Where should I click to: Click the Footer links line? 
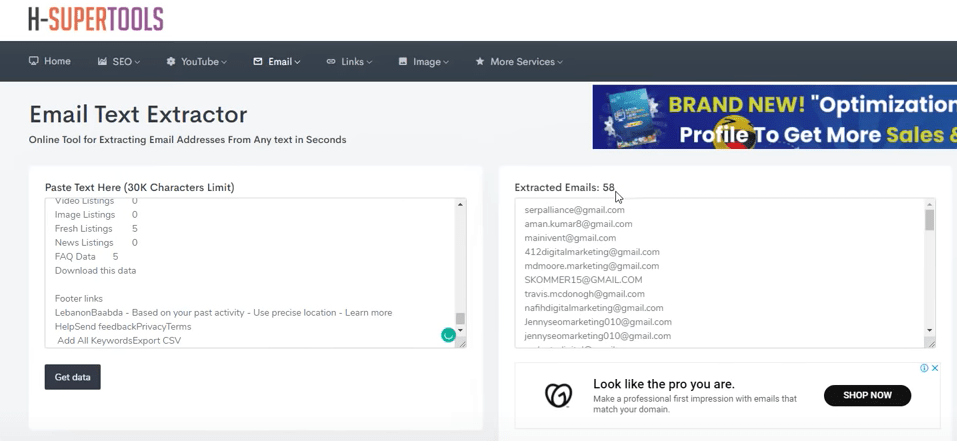tap(79, 299)
